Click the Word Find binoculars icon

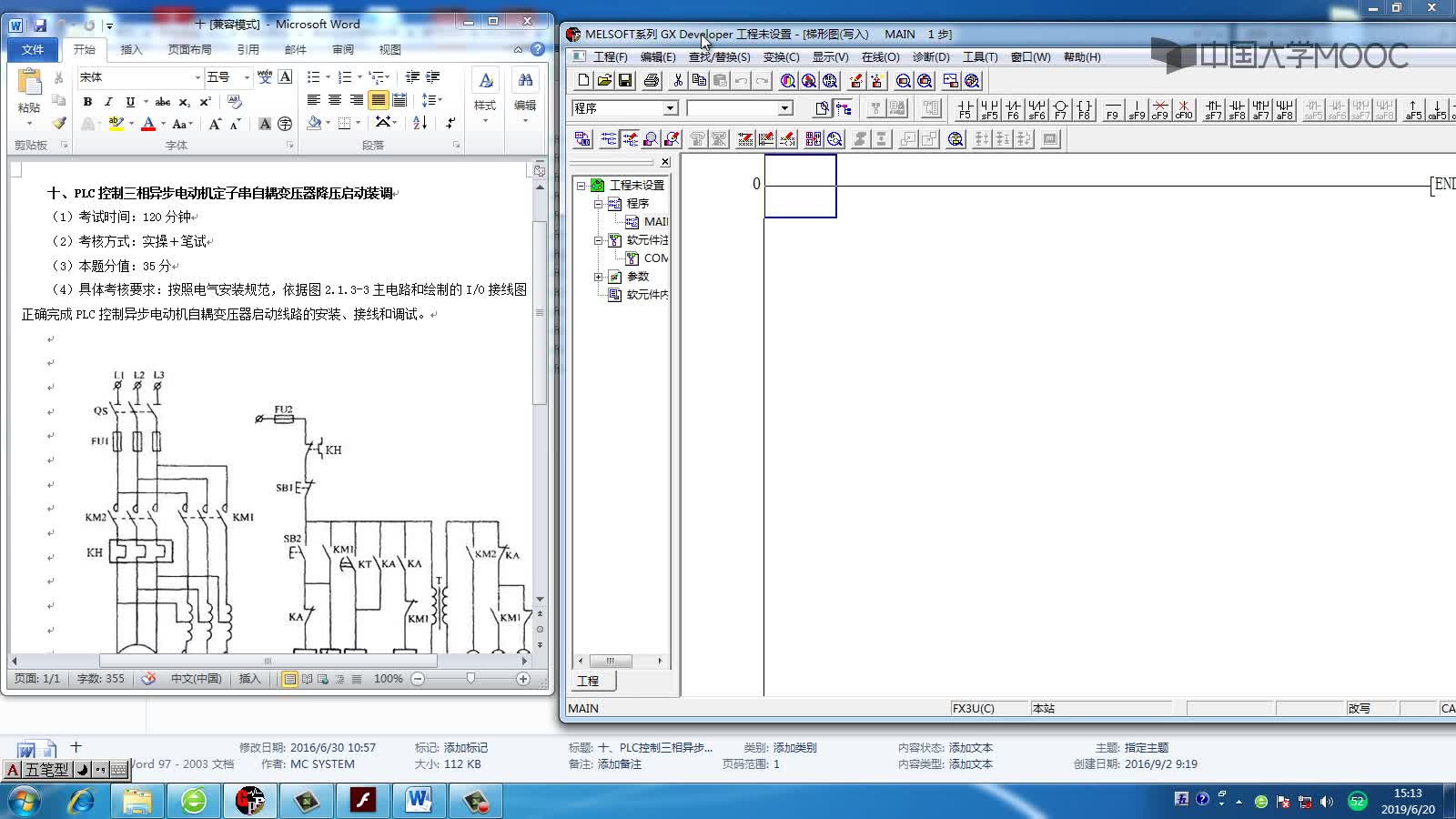[525, 81]
